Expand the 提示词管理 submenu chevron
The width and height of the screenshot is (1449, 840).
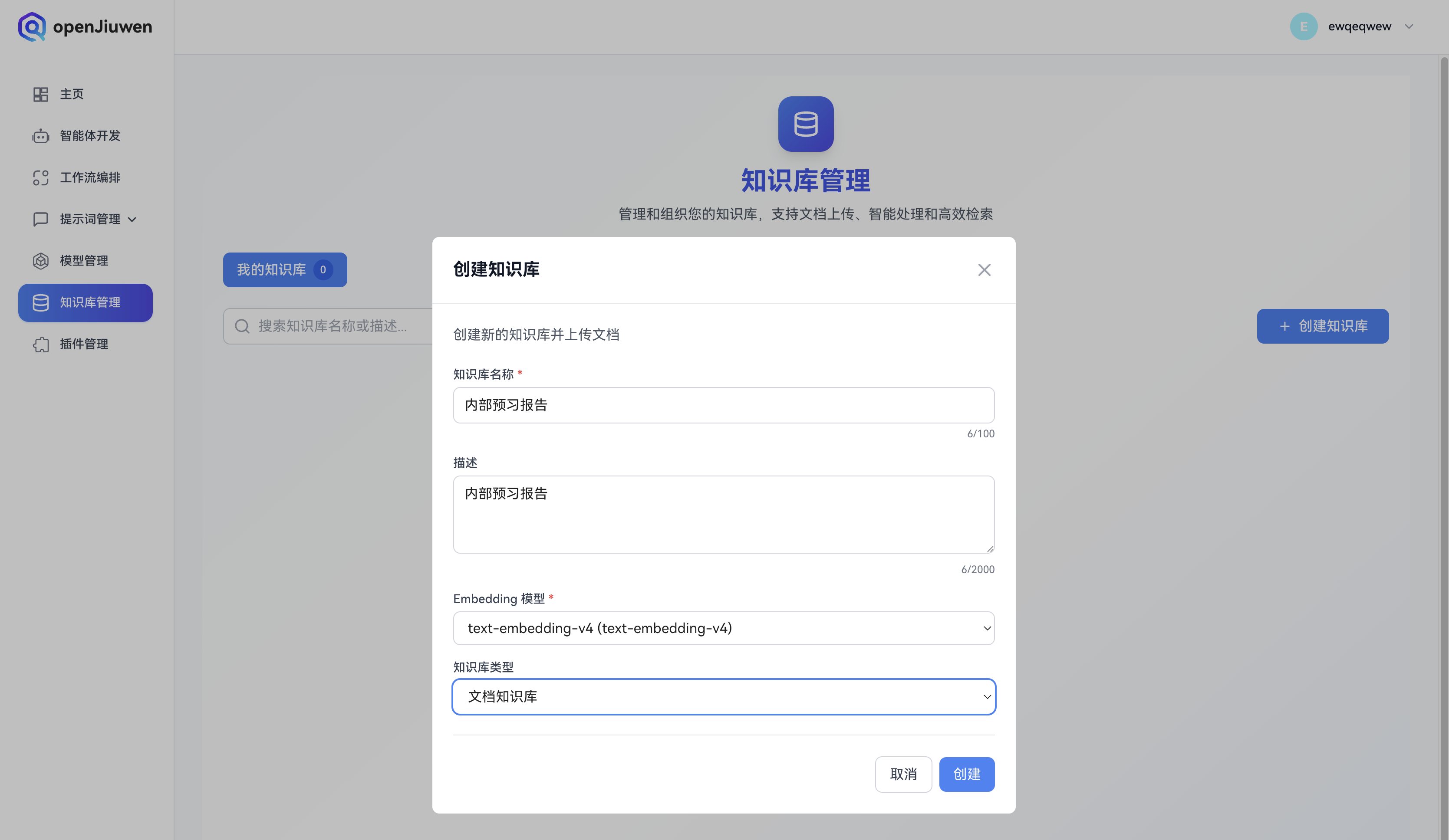pos(133,219)
